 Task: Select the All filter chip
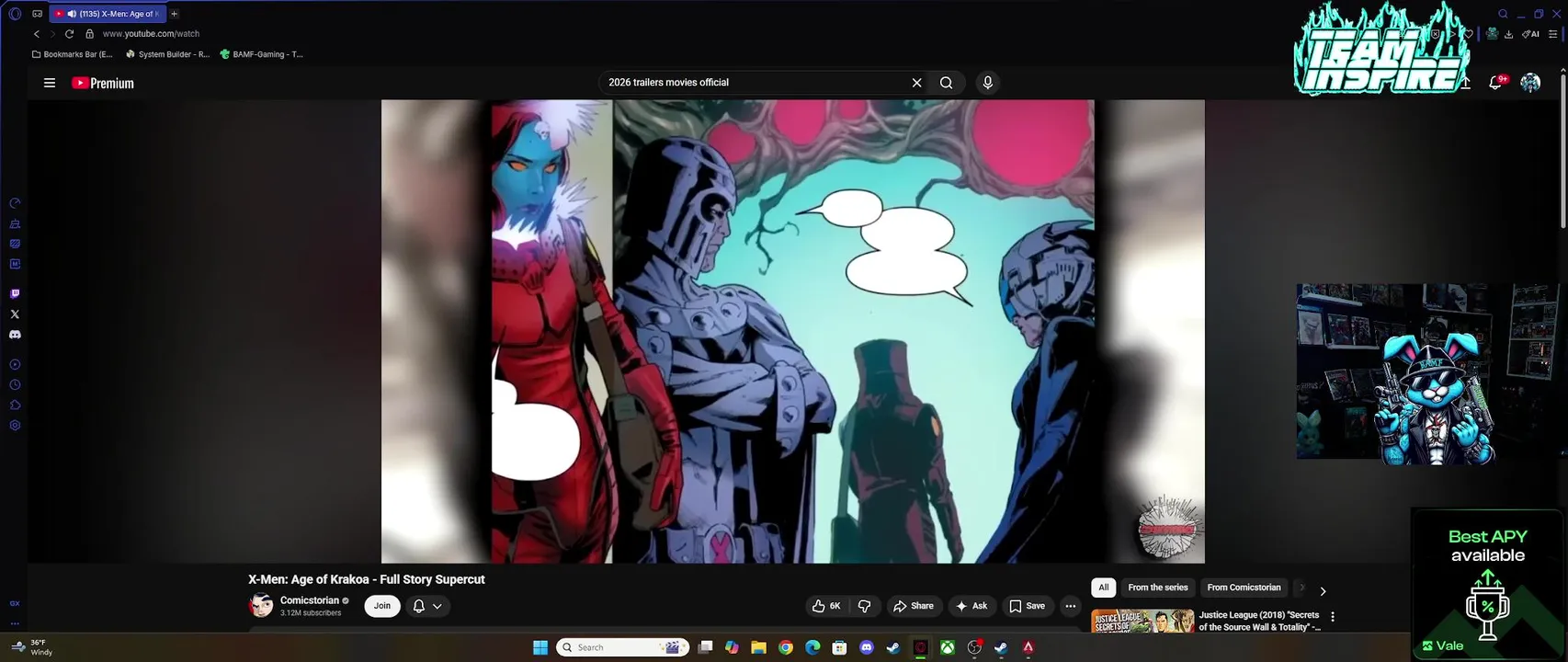tap(1103, 588)
